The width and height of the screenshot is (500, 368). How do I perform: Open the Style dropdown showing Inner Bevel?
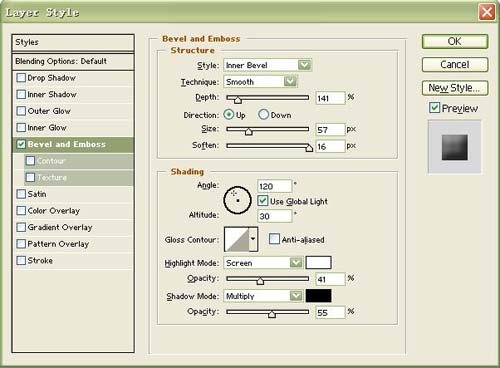tap(267, 65)
